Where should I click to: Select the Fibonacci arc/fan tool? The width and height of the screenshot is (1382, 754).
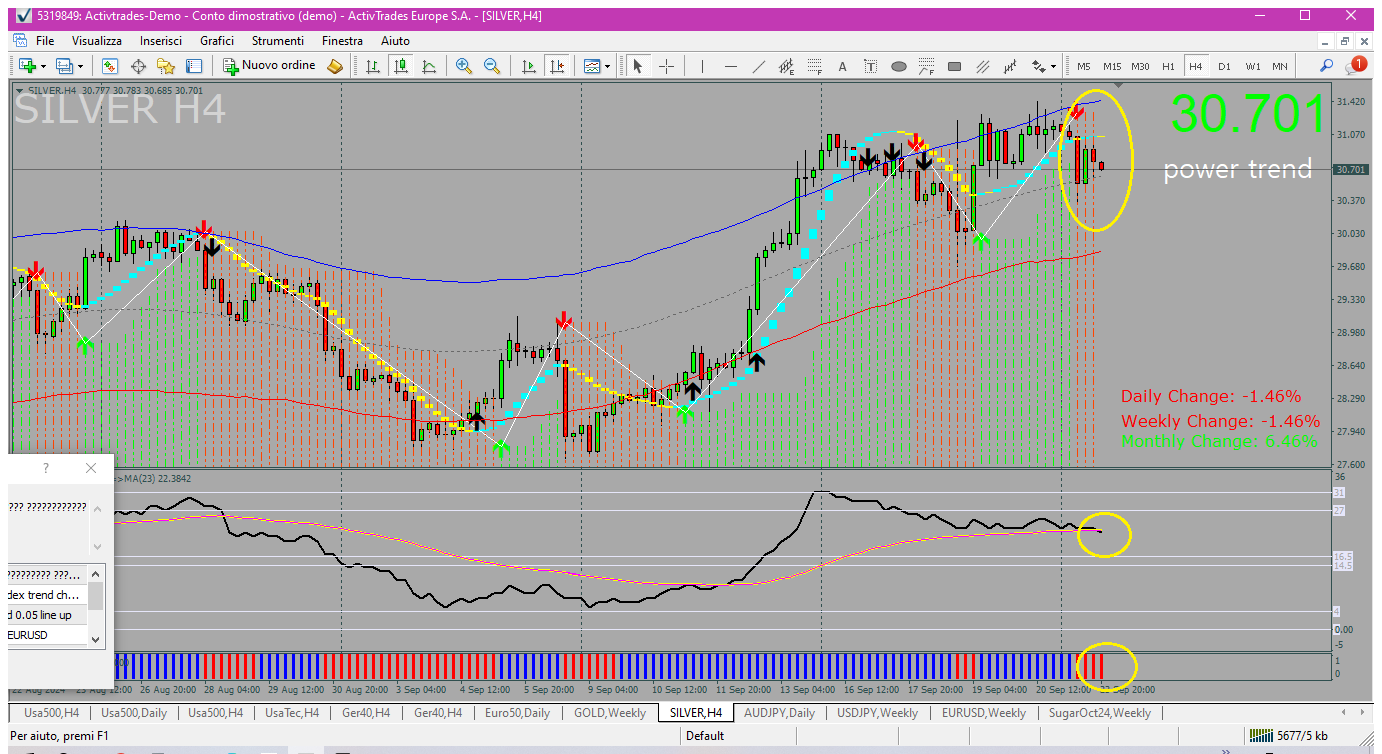point(927,66)
